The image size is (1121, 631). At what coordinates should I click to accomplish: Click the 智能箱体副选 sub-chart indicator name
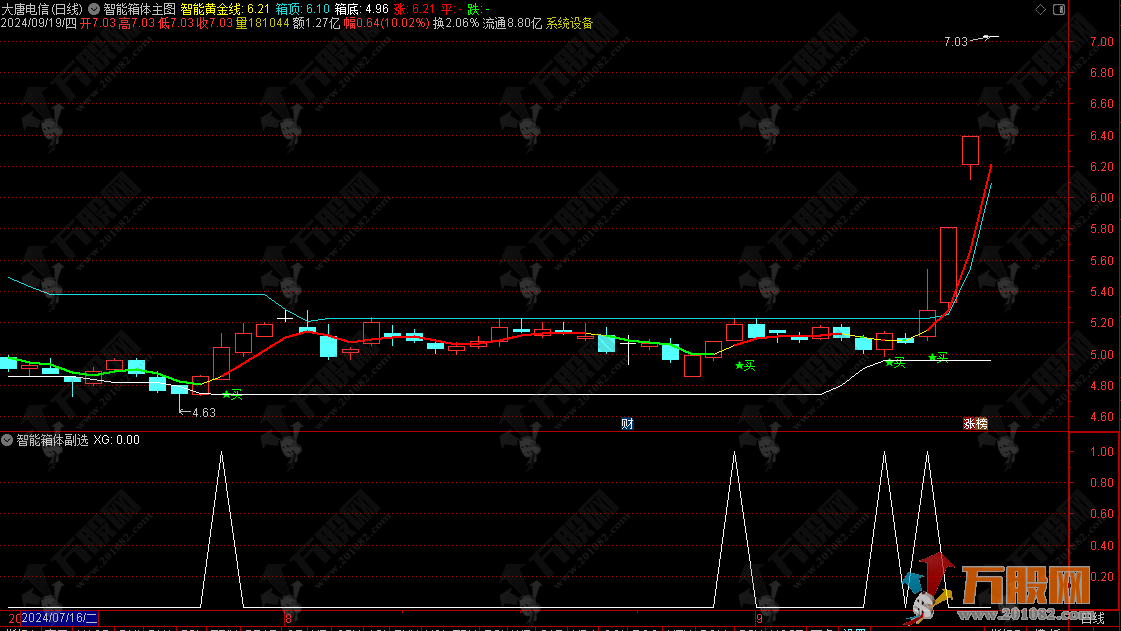point(52,440)
